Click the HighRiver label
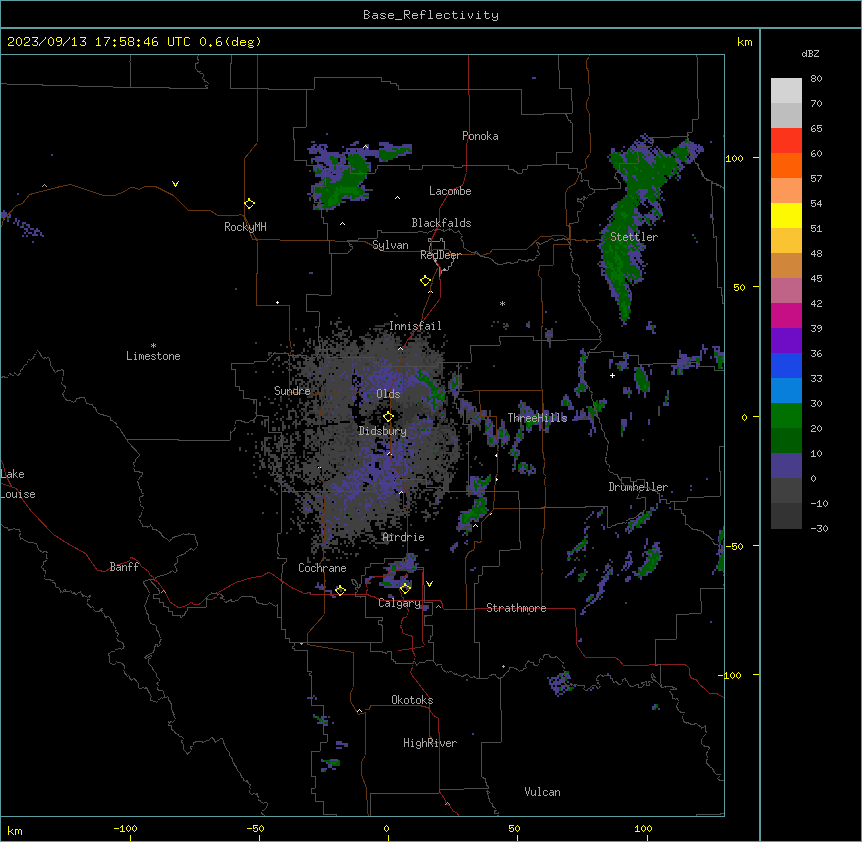 tap(429, 743)
